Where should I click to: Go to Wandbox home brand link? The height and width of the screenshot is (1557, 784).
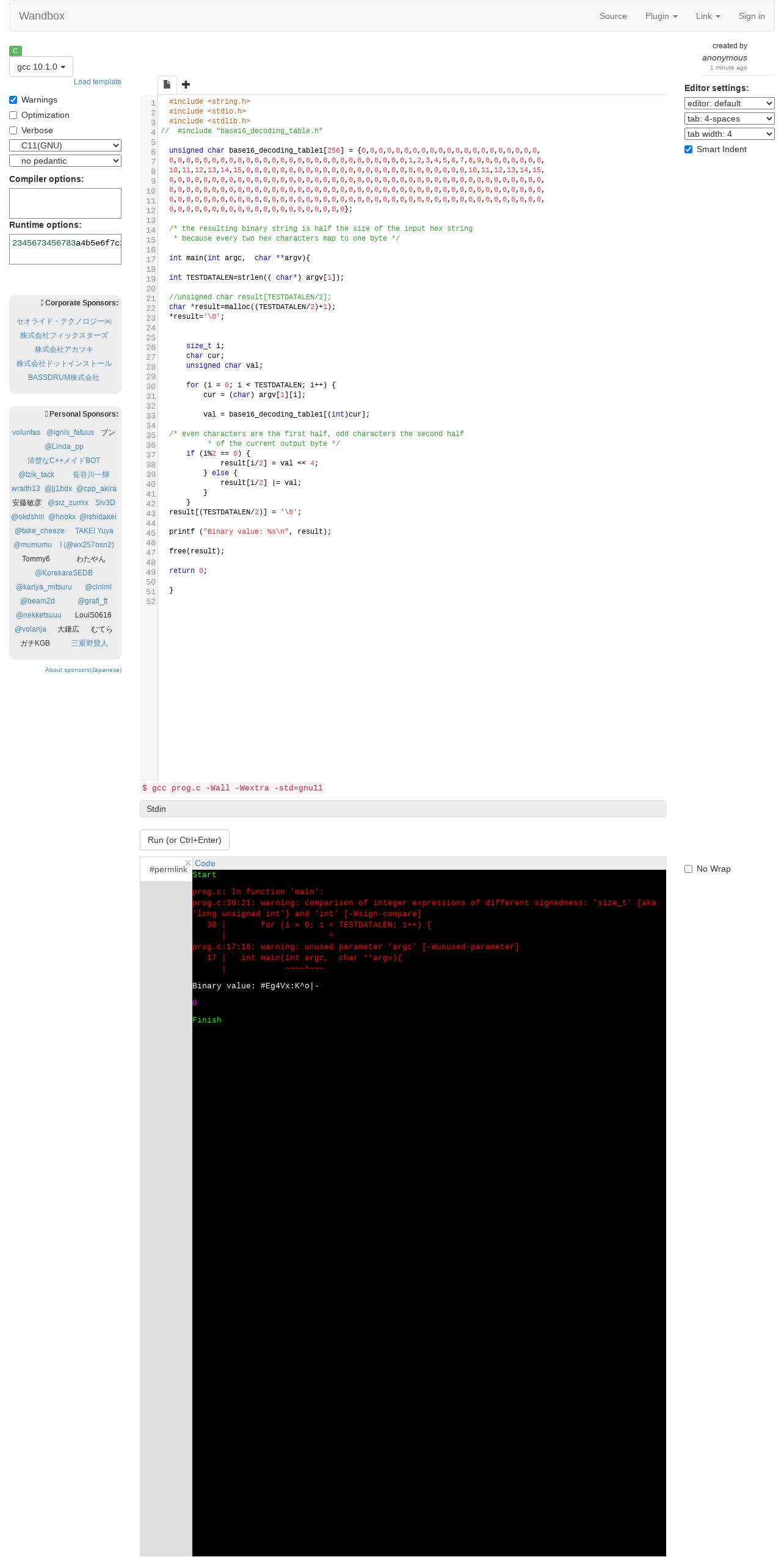click(x=42, y=16)
